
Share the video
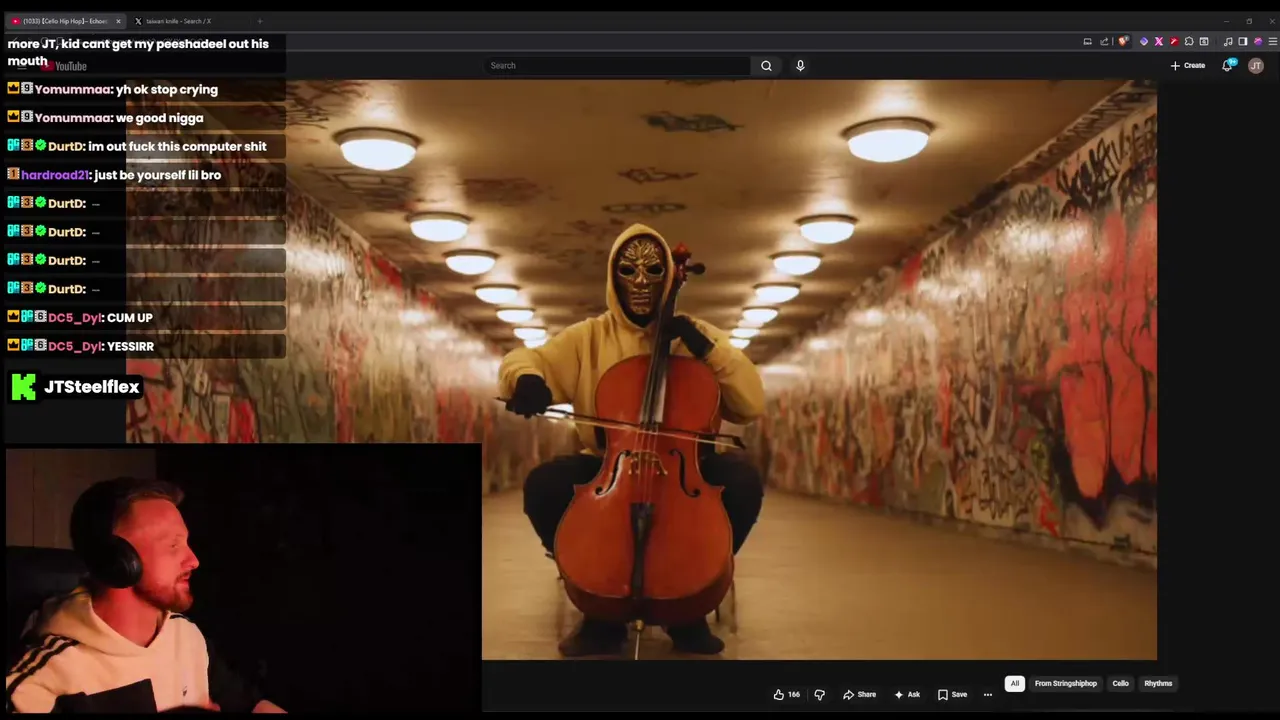pyautogui.click(x=859, y=694)
